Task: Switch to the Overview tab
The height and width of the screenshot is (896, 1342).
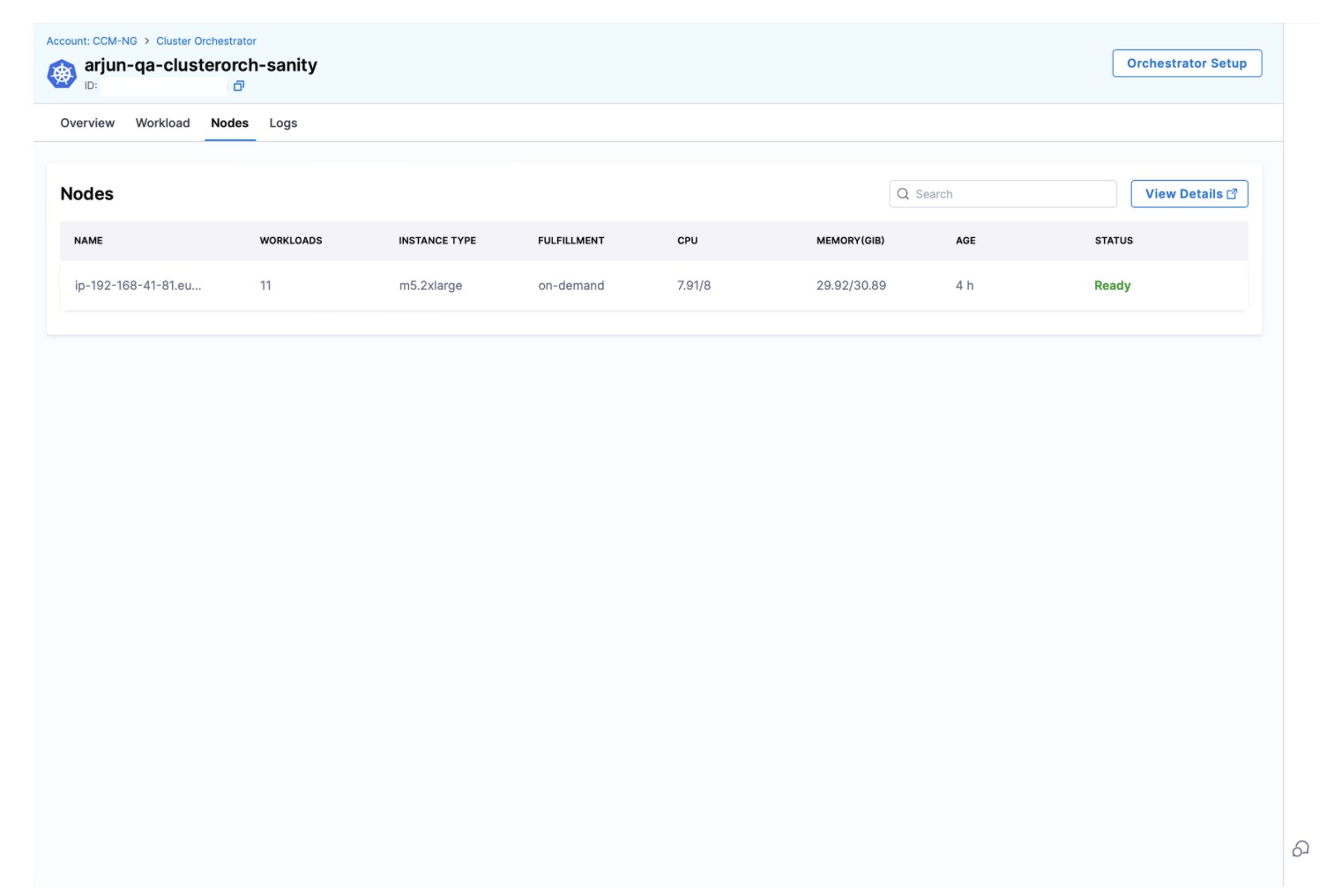Action: [x=87, y=123]
